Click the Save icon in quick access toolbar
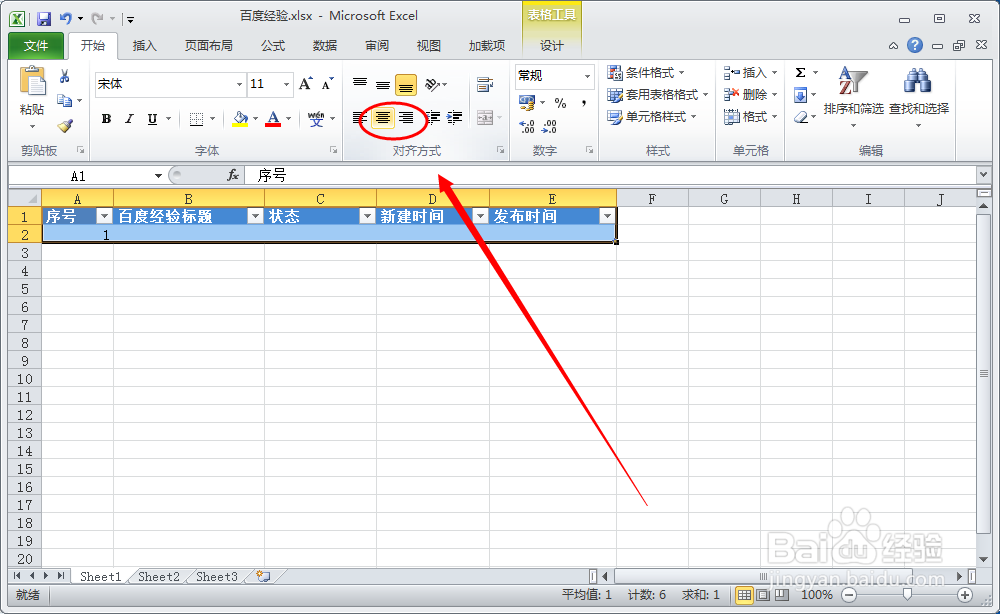The width and height of the screenshot is (1000, 614). (x=43, y=19)
